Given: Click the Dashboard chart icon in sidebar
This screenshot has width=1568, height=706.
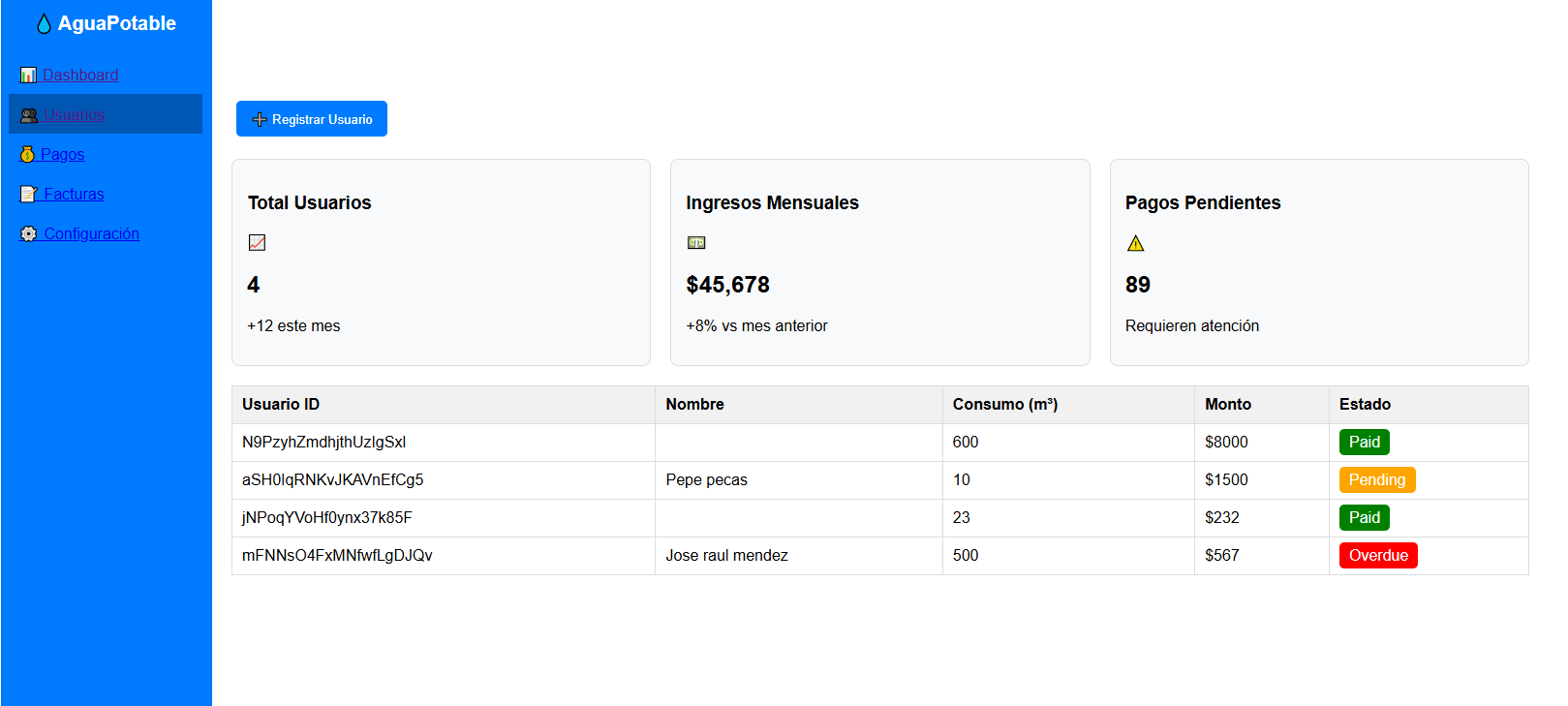Looking at the screenshot, I should (28, 76).
